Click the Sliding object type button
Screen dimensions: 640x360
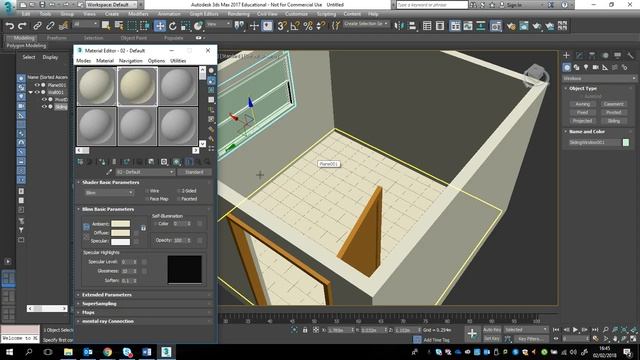[613, 121]
